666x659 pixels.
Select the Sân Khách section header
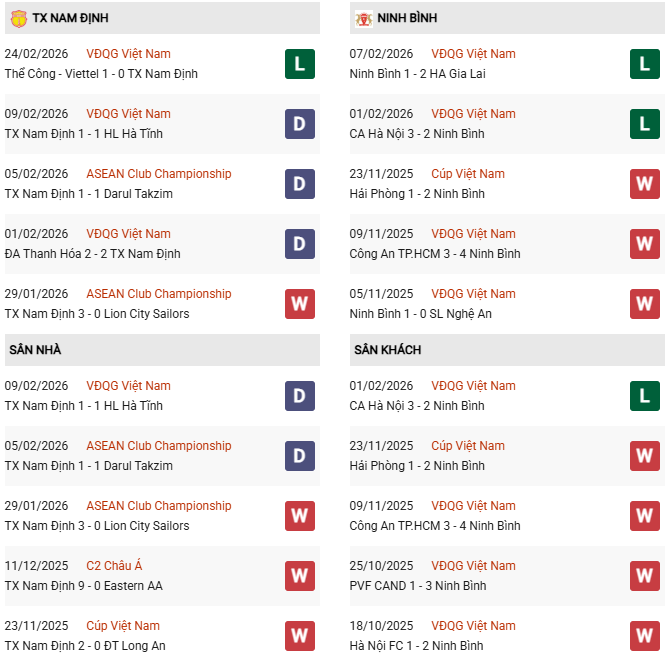387,350
